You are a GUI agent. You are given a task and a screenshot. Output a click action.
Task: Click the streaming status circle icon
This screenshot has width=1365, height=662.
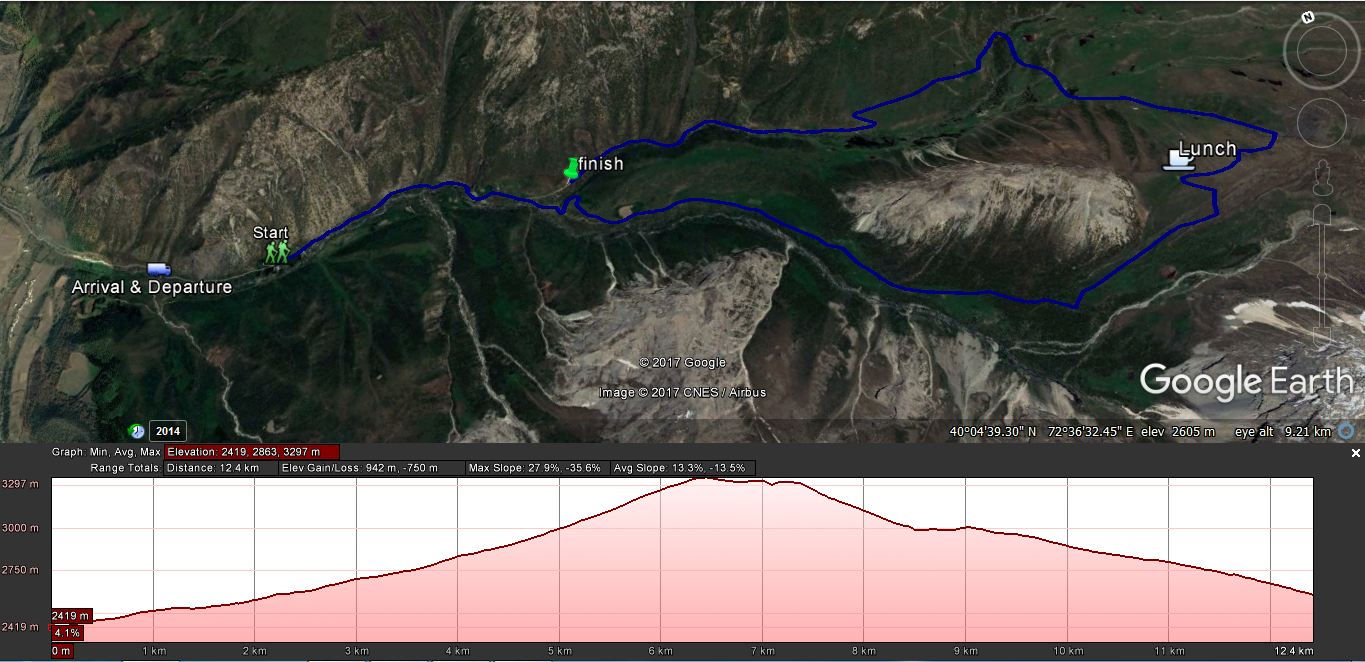(x=1345, y=431)
